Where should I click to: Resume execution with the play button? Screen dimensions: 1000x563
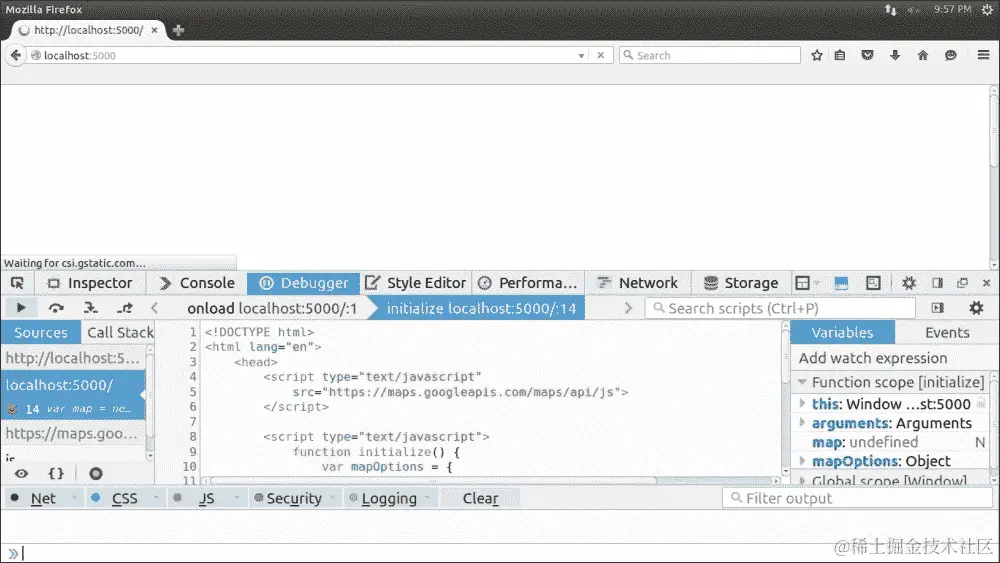[20, 308]
